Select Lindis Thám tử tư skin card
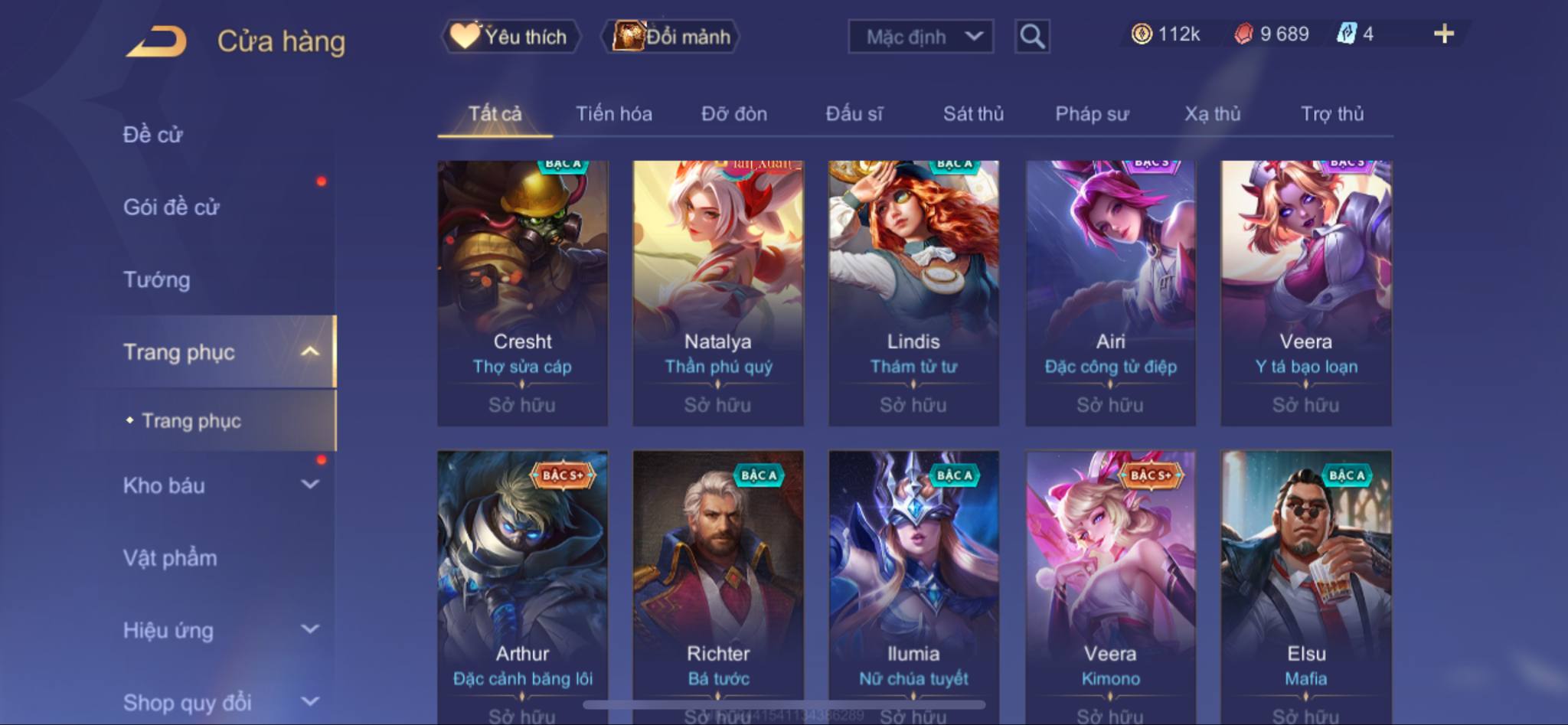The height and width of the screenshot is (725, 1568). pos(913,293)
